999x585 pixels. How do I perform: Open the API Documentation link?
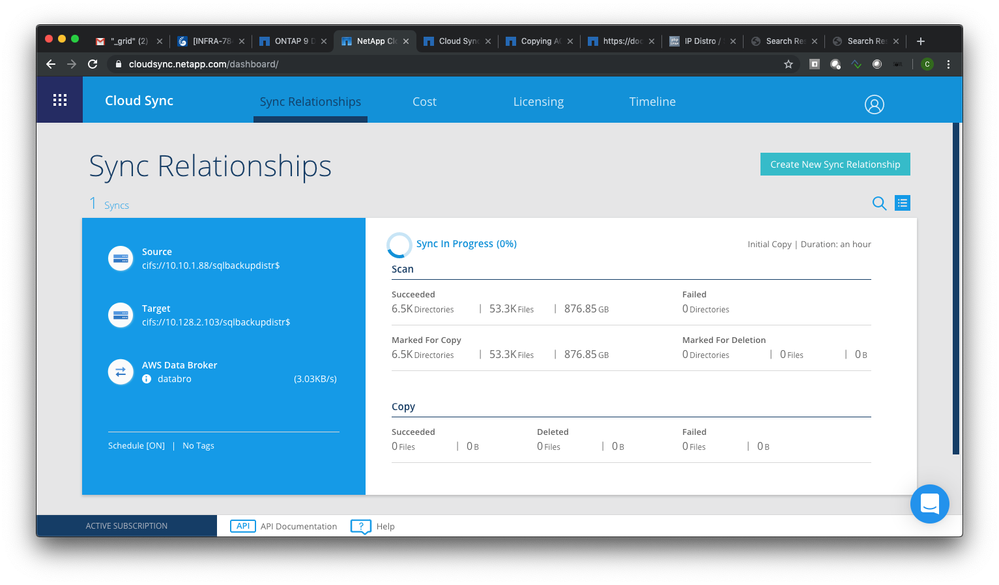pyautogui.click(x=298, y=526)
